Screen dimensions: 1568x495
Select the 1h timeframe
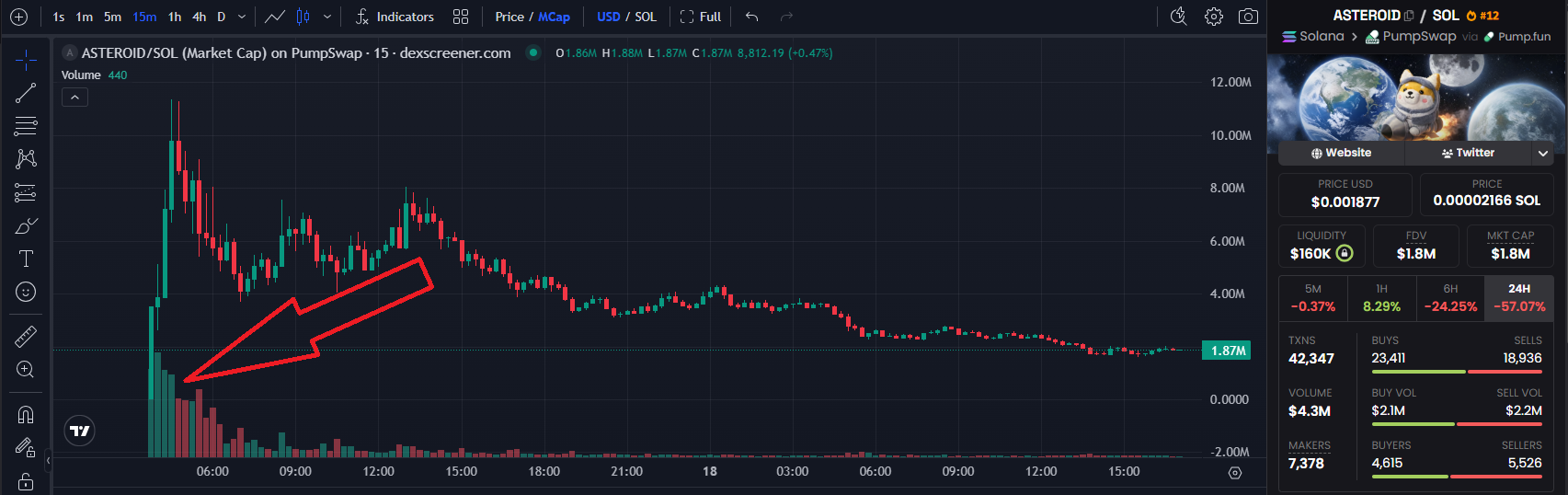[175, 17]
